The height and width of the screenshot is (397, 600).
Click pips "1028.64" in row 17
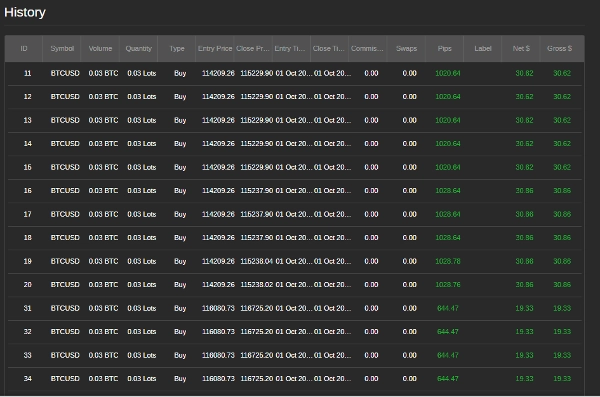[448, 214]
